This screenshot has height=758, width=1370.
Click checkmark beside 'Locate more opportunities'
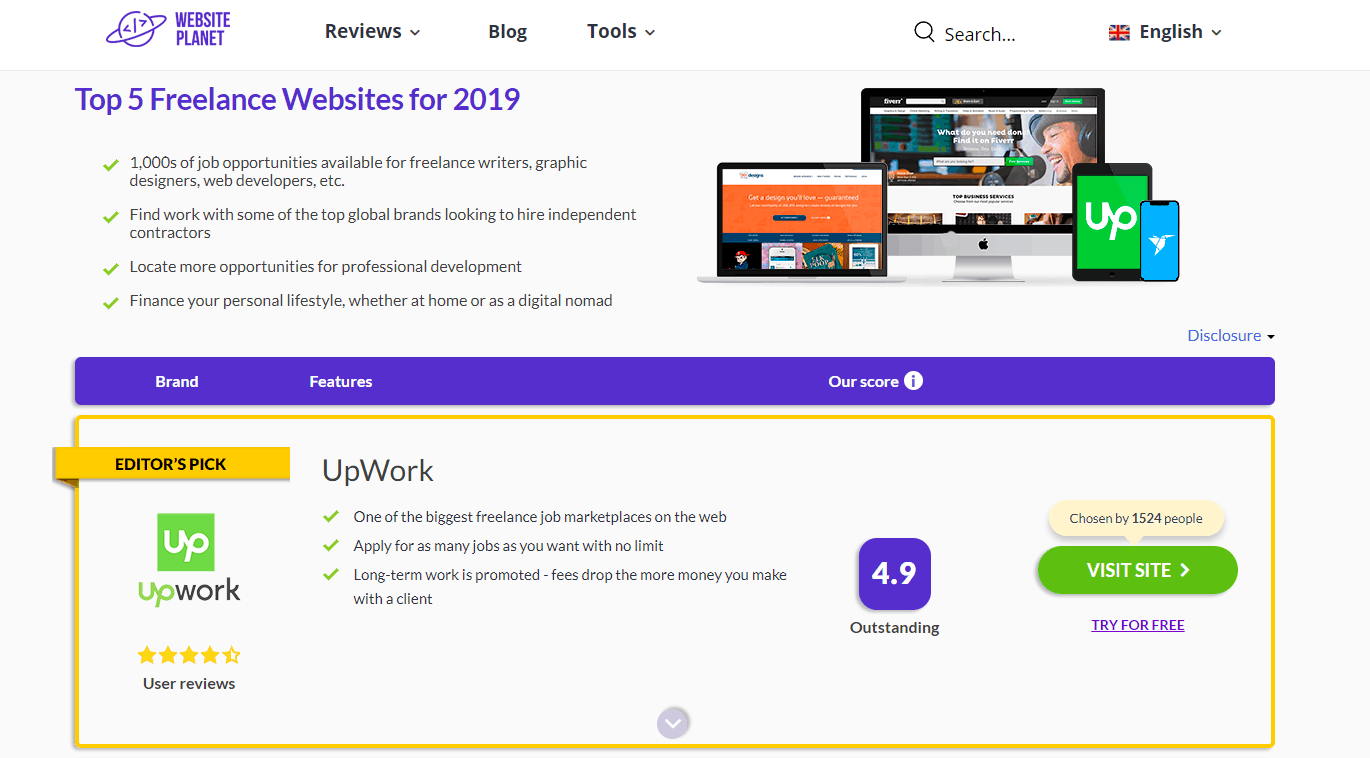[111, 269]
